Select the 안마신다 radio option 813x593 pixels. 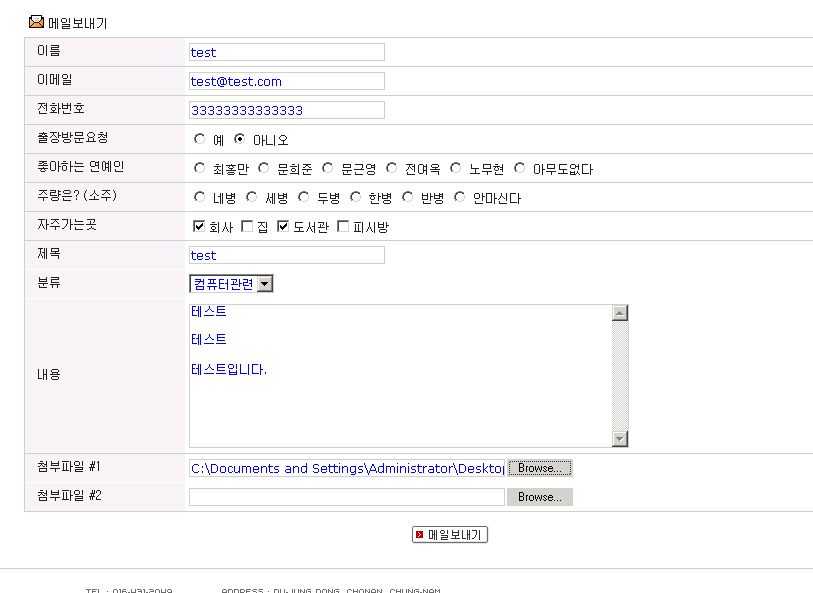(x=460, y=198)
